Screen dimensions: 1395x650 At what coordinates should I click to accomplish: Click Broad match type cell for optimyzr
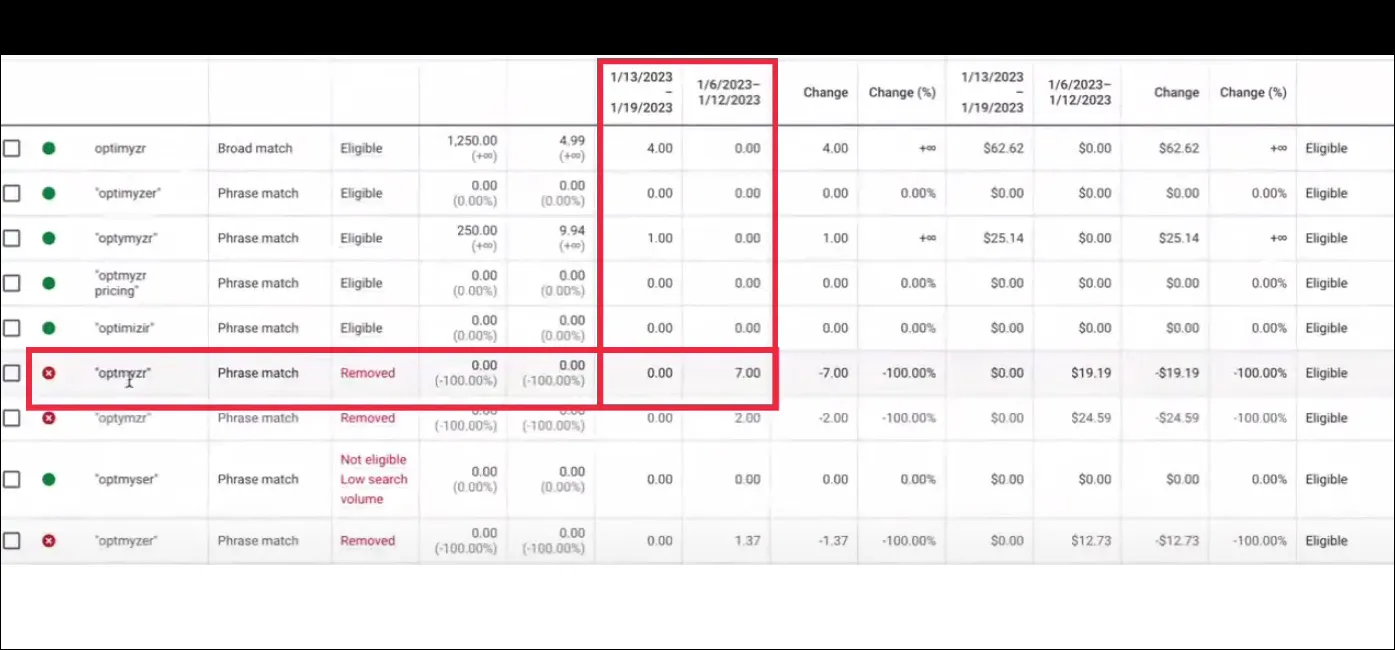pyautogui.click(x=255, y=148)
